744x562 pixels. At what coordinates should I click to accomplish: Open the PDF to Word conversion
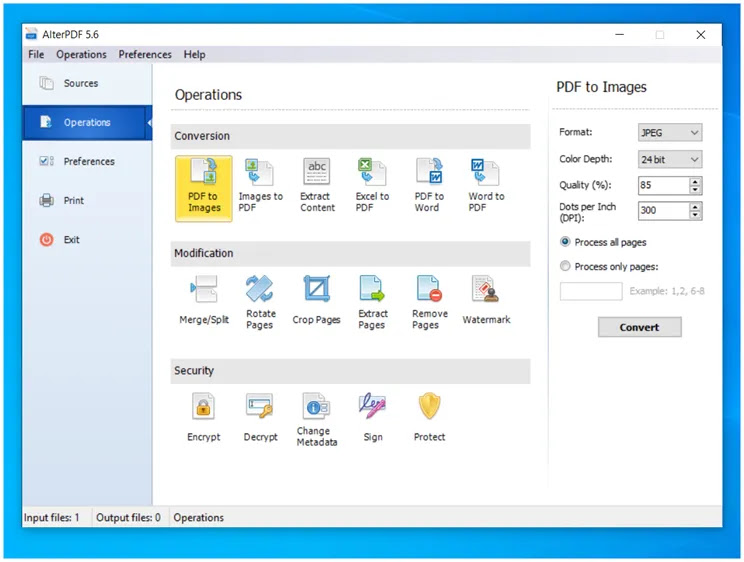(x=429, y=186)
